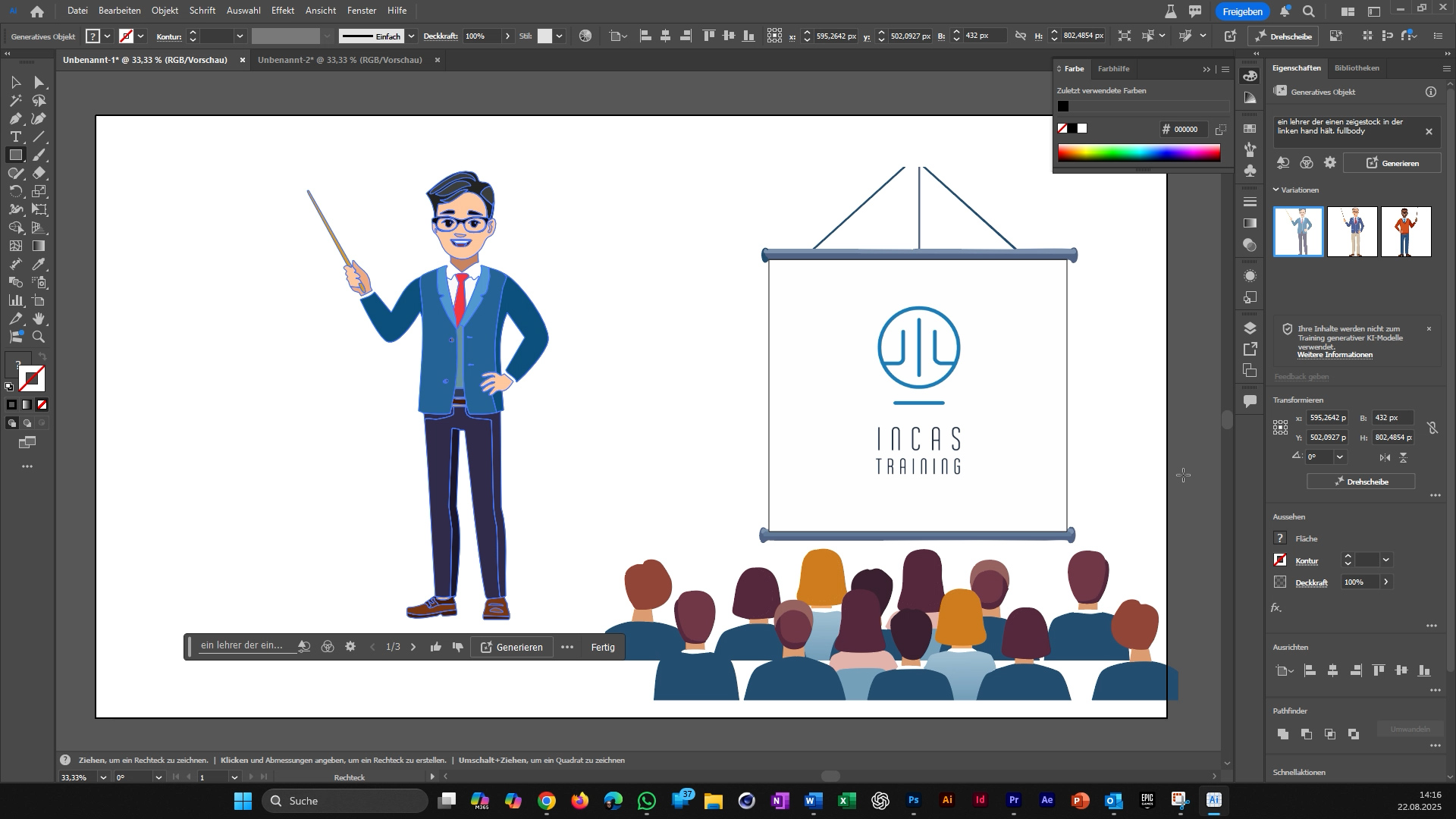Select the Selection tool arrow
1456x819 pixels.
15,82
